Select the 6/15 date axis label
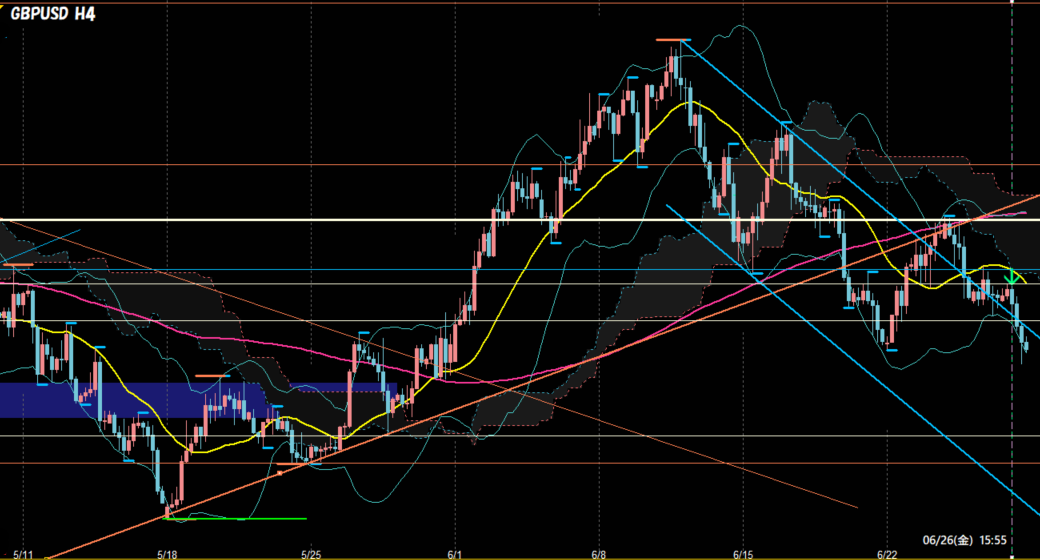The width and height of the screenshot is (1040, 560). pos(743,554)
